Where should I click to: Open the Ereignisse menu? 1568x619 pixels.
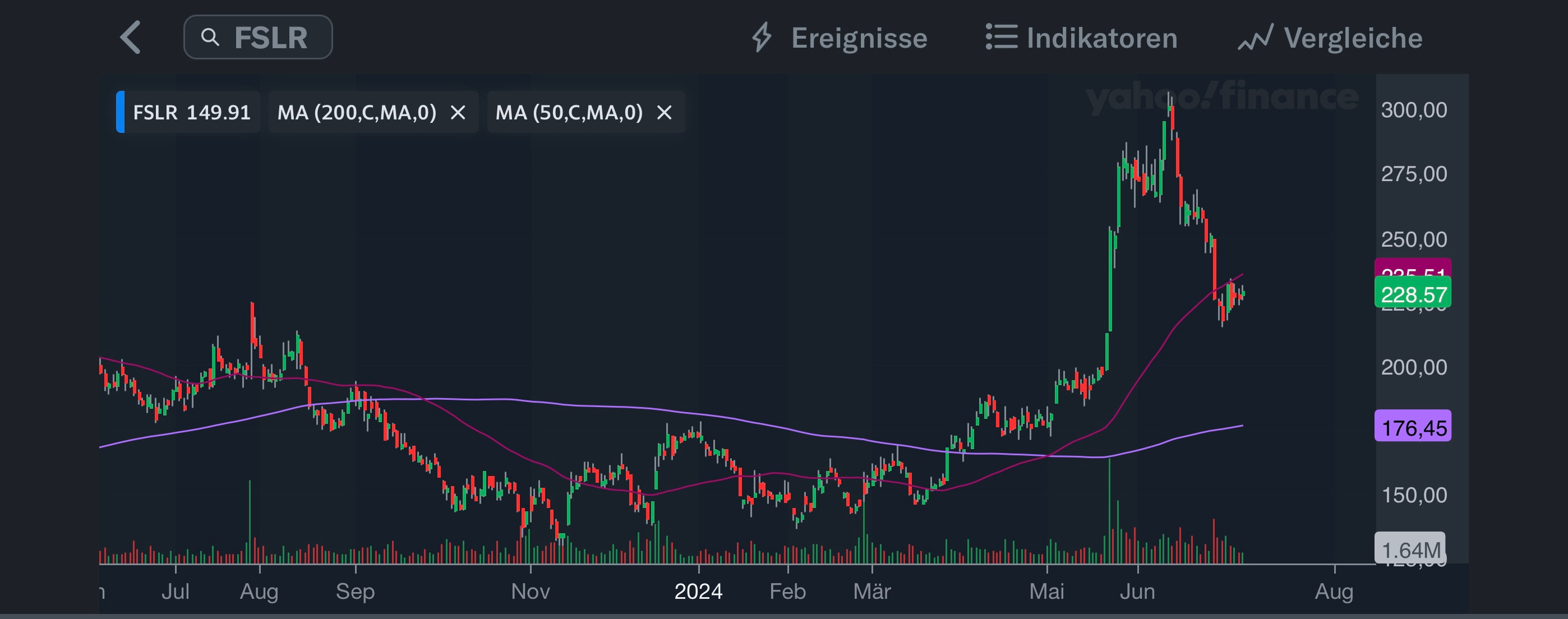(x=859, y=38)
